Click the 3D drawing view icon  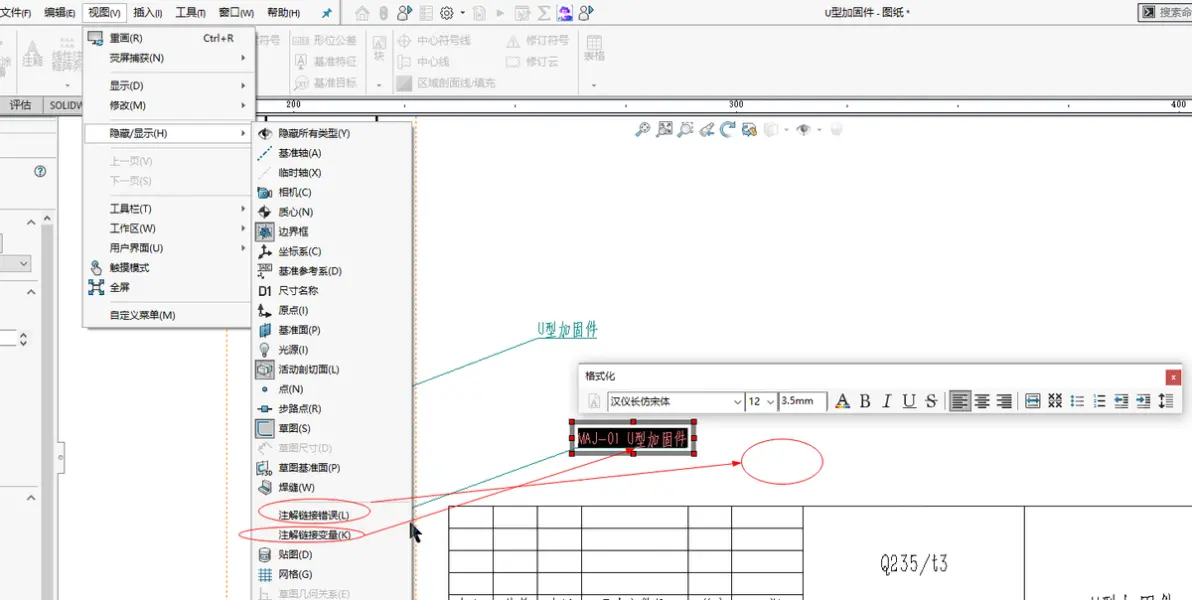749,129
